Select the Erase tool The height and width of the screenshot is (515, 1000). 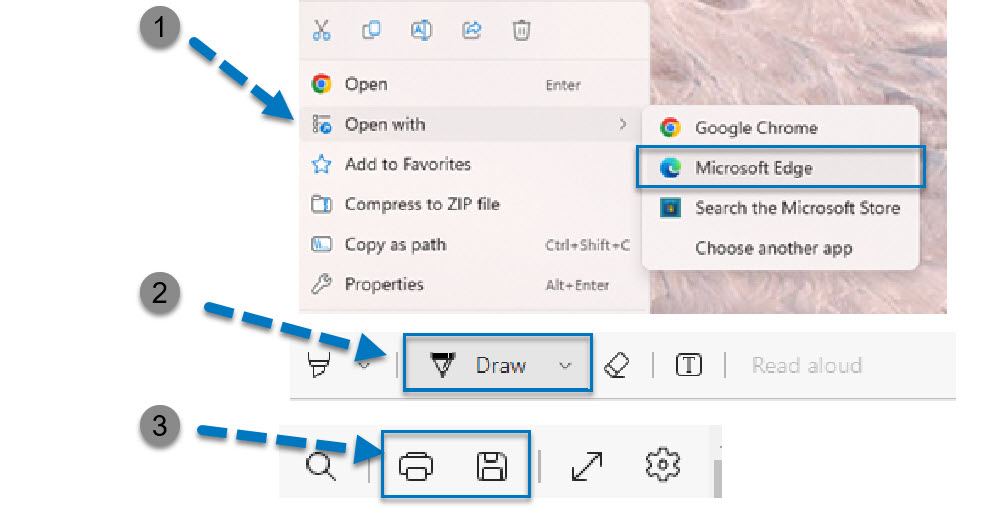[x=616, y=365]
